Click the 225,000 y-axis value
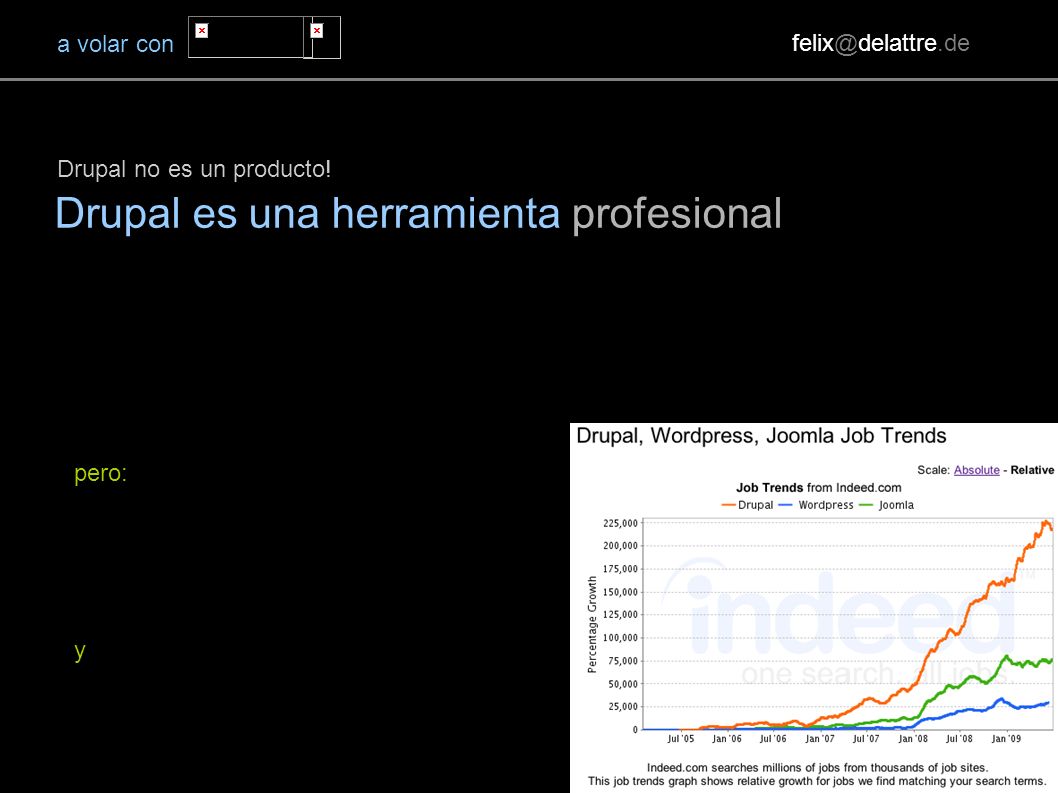This screenshot has width=1058, height=793. tap(620, 523)
